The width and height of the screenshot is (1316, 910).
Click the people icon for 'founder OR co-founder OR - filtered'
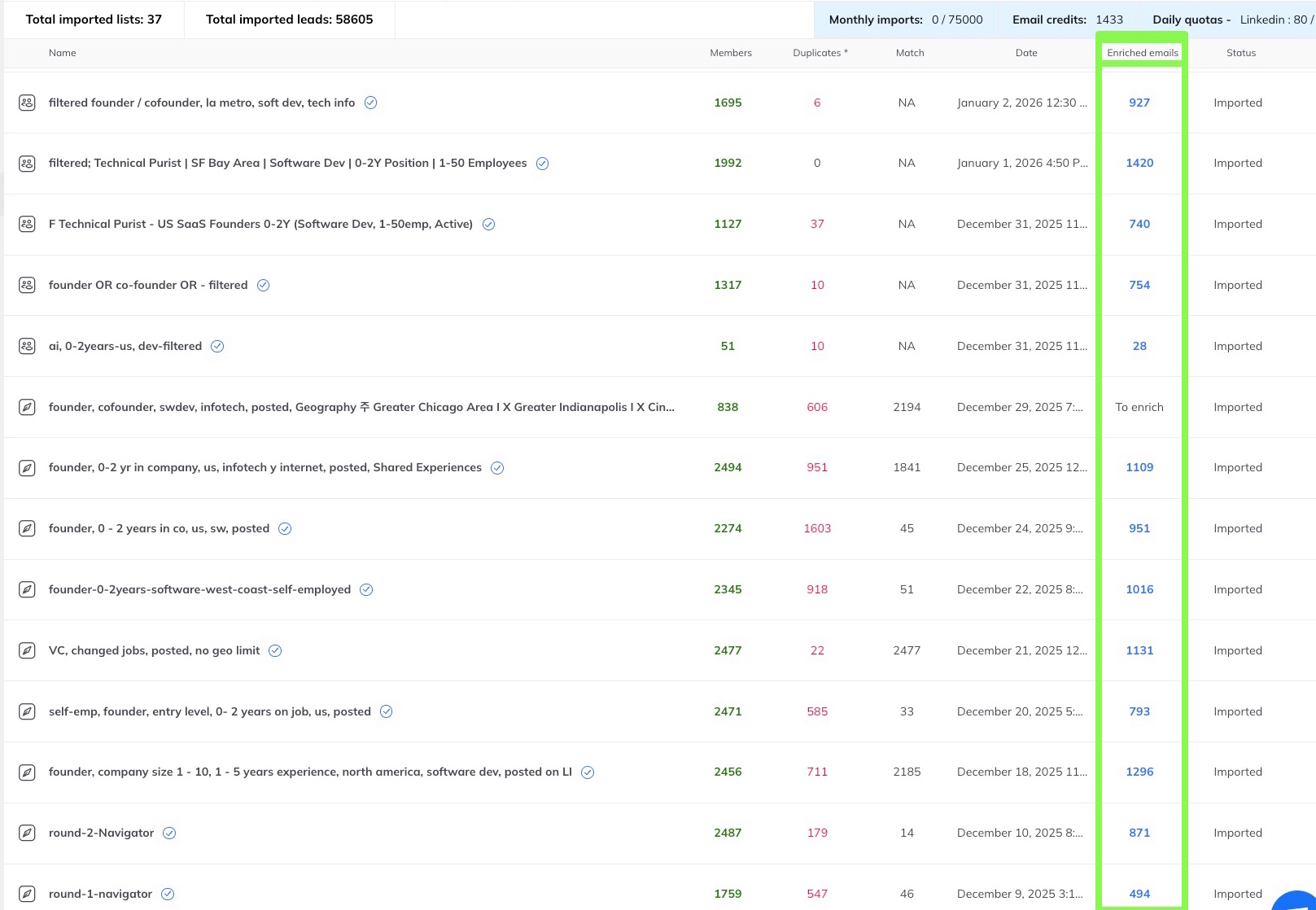click(x=27, y=285)
